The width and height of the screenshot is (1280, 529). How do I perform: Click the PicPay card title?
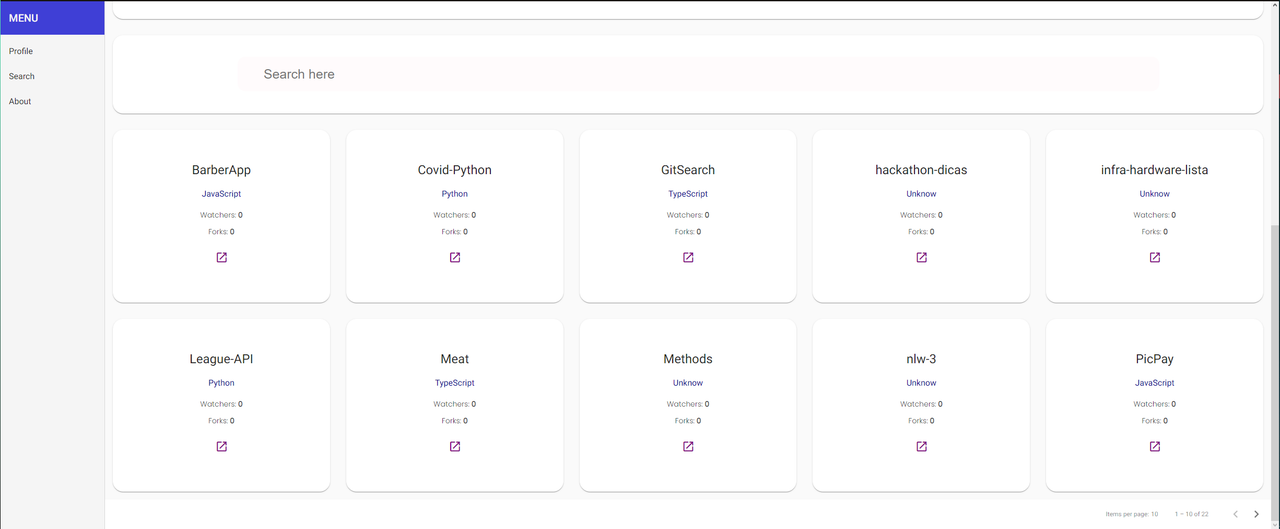[1155, 359]
